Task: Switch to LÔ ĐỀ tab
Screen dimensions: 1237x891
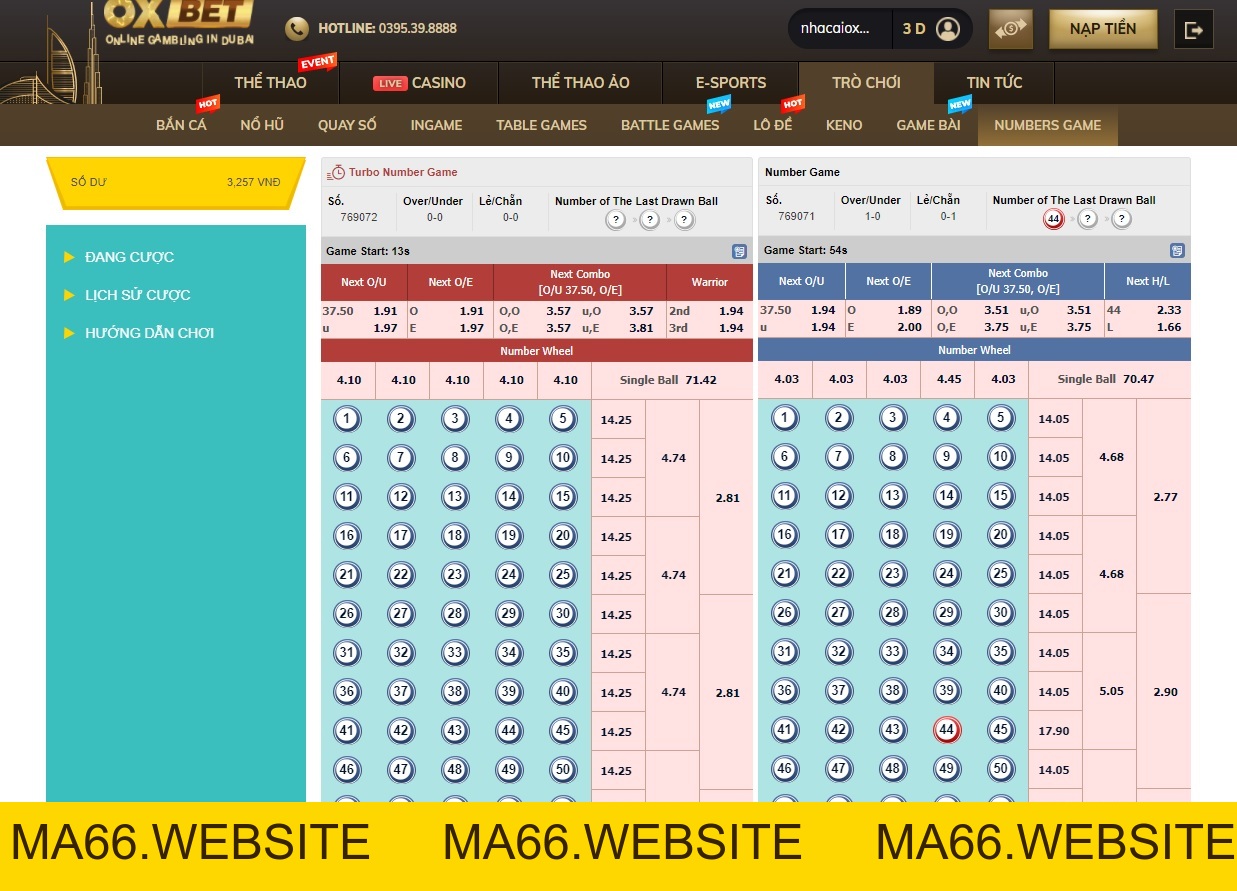Action: pyautogui.click(x=772, y=125)
